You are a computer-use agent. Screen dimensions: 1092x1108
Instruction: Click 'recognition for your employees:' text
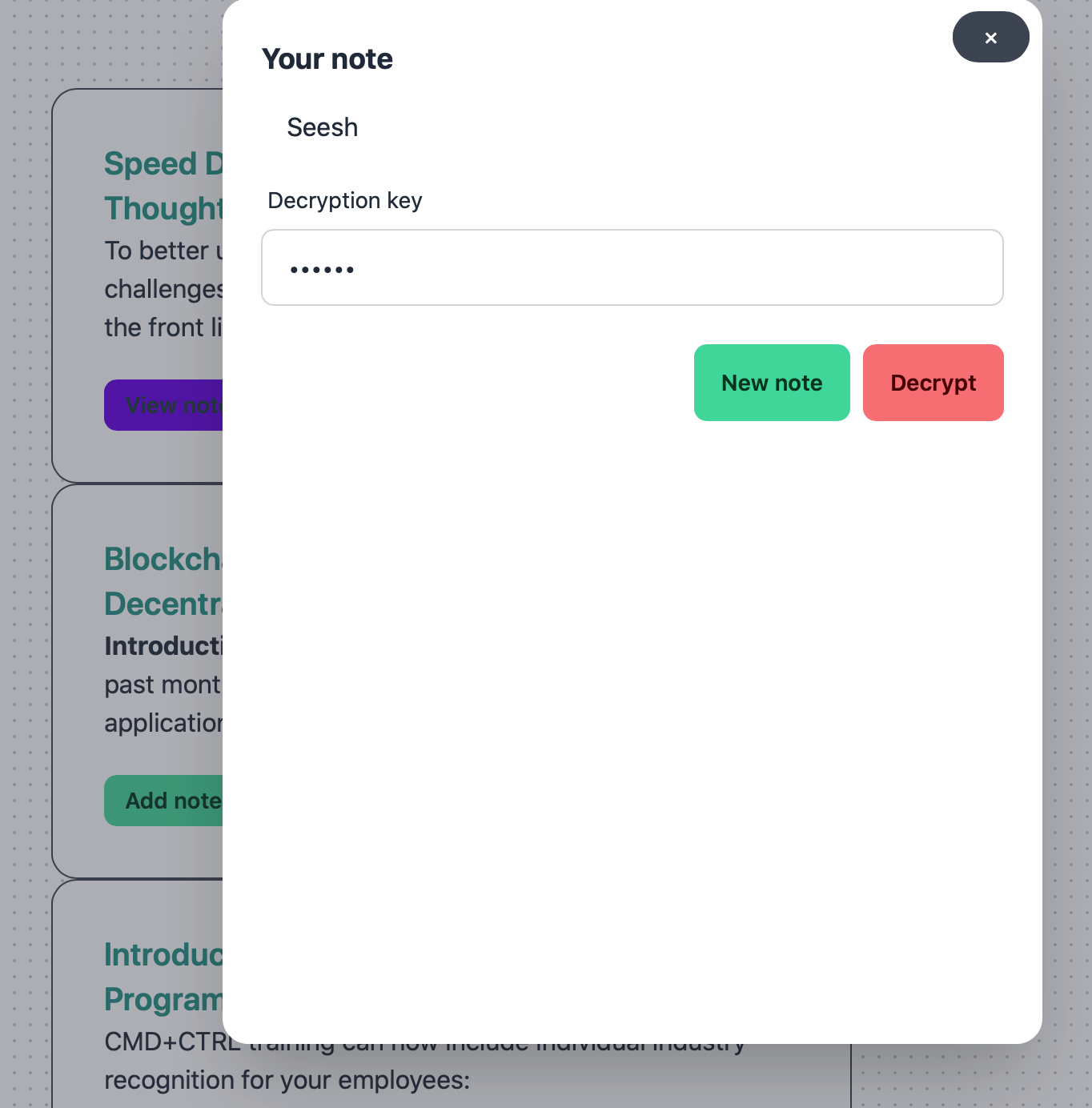pos(287,1080)
